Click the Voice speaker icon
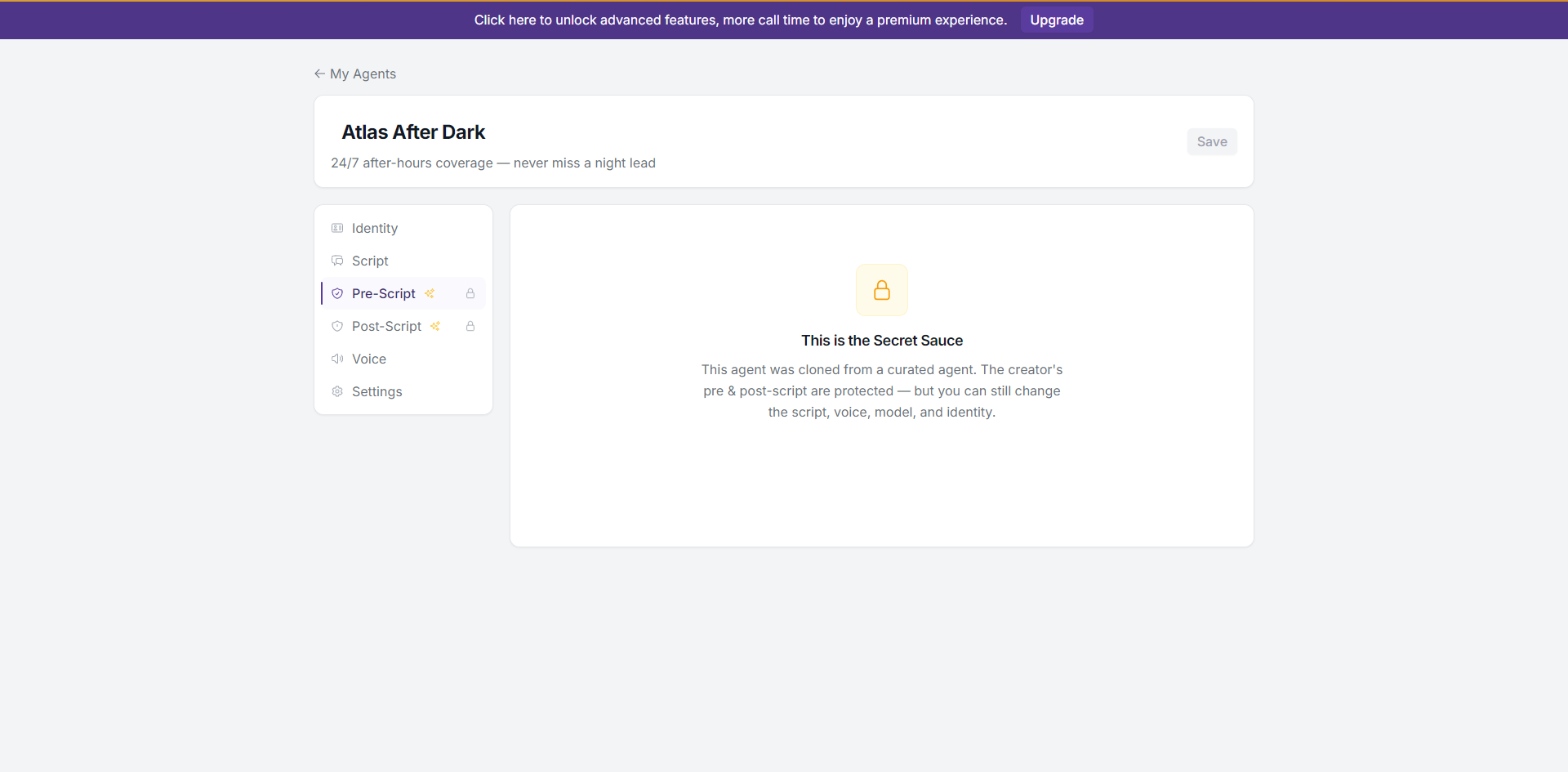This screenshot has width=1568, height=772. (337, 359)
